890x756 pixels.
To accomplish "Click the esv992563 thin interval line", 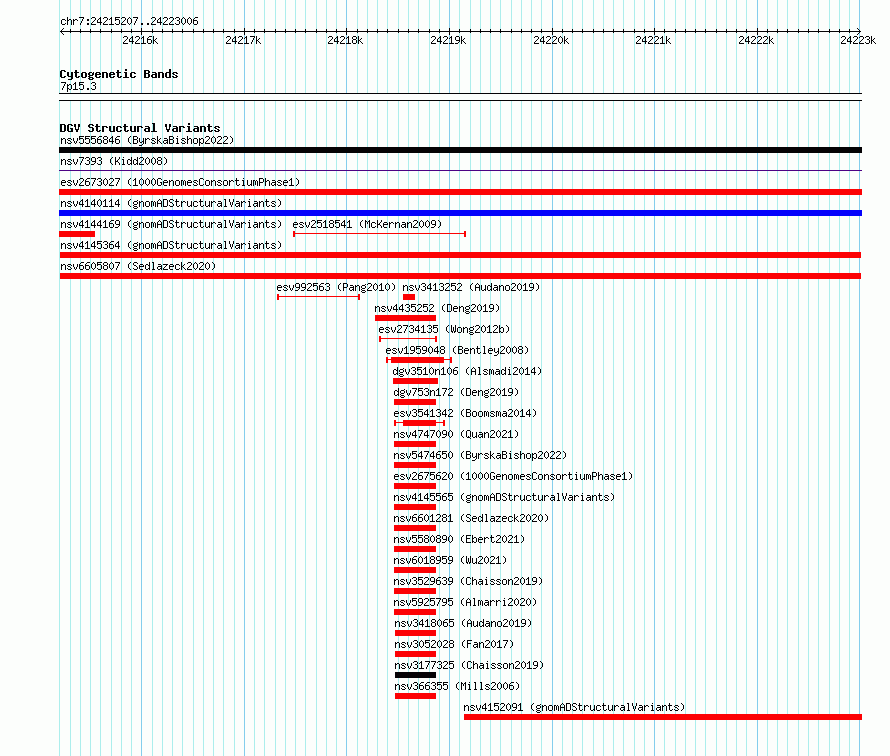I will 318,297.
